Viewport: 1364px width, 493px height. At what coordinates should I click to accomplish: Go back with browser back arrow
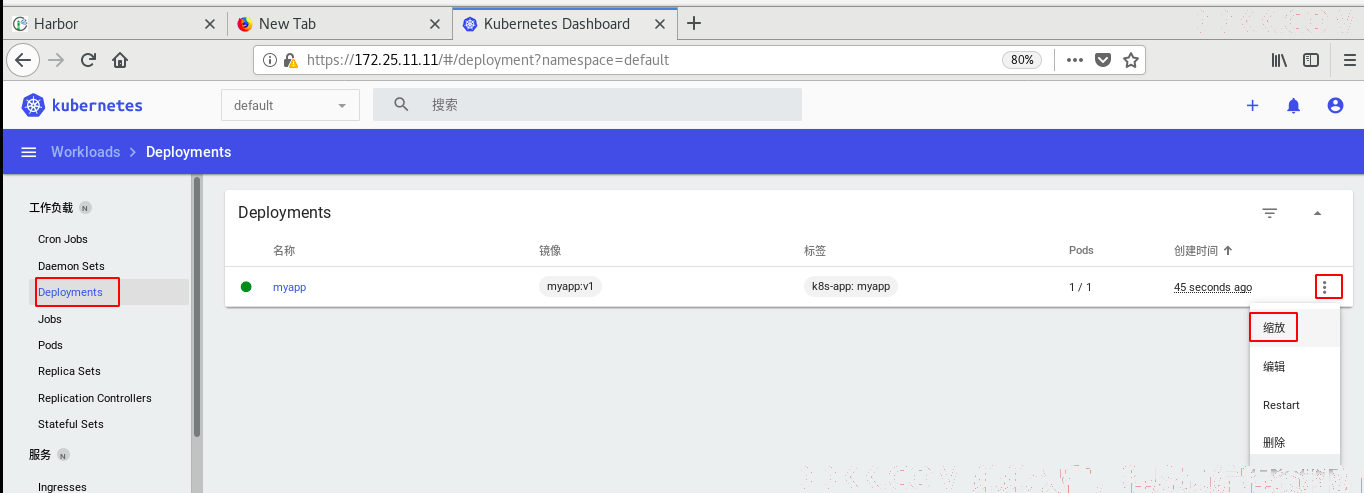point(24,60)
